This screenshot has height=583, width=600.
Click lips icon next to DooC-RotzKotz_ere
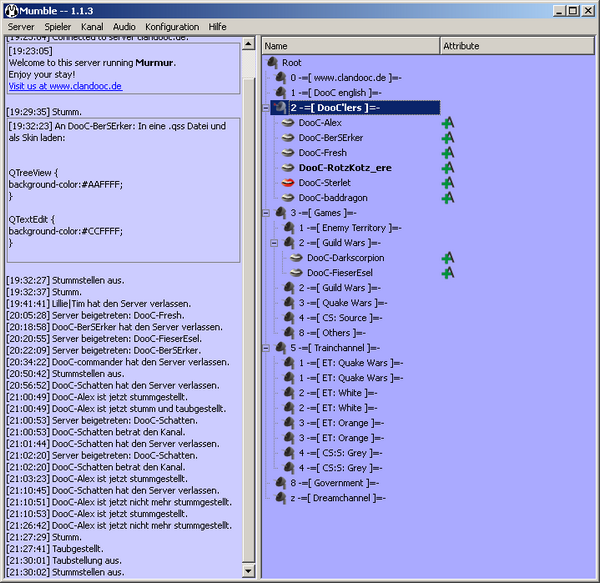click(288, 168)
